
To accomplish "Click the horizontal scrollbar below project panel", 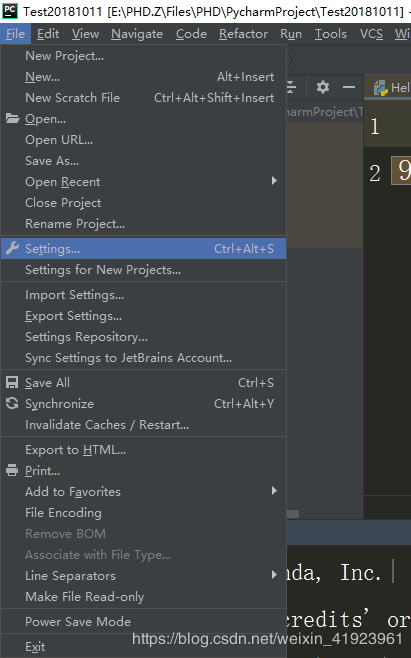I will [x=293, y=514].
